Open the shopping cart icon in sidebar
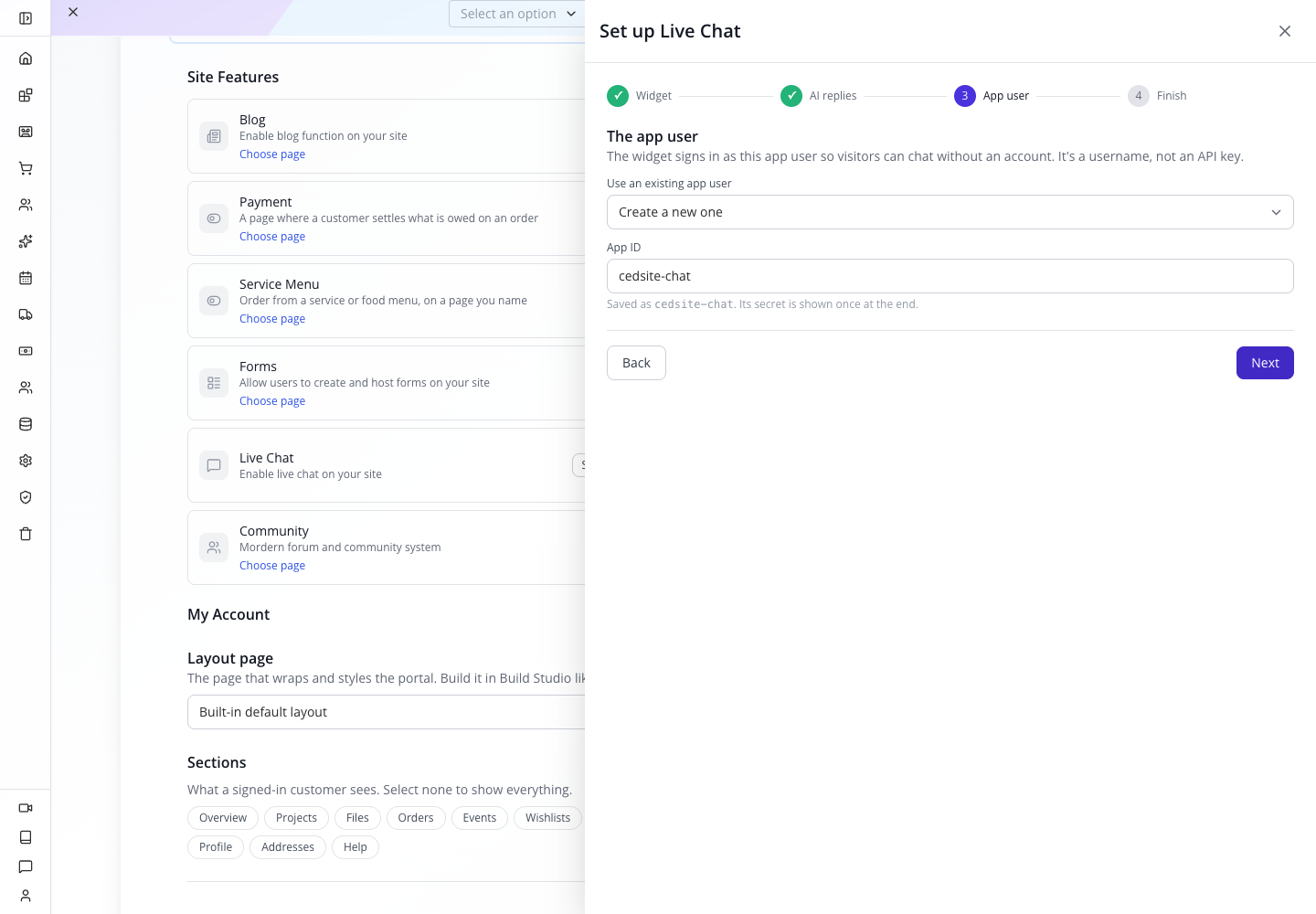Viewport: 1316px width, 914px height. tap(26, 168)
